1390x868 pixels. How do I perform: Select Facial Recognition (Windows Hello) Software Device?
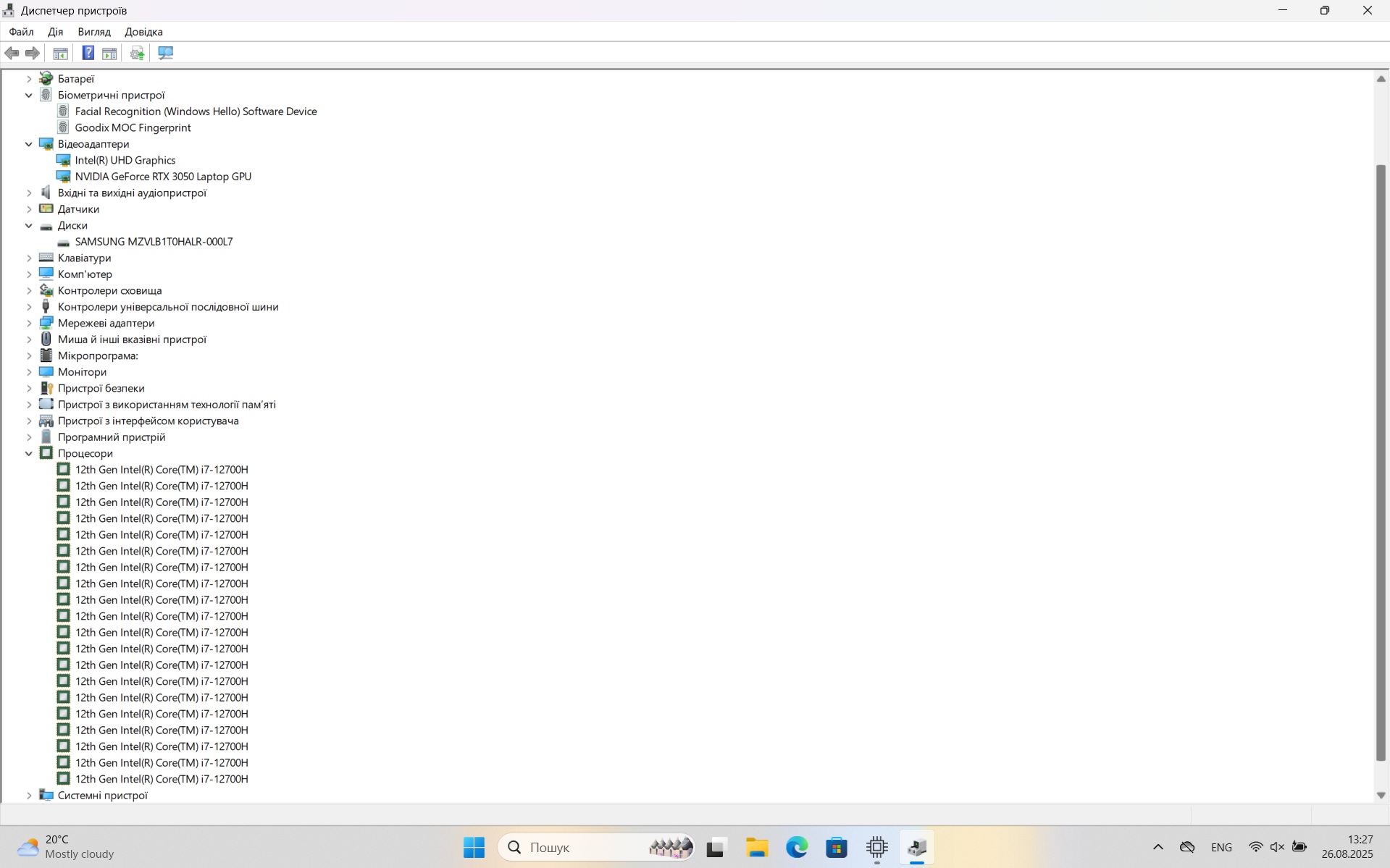pos(196,111)
